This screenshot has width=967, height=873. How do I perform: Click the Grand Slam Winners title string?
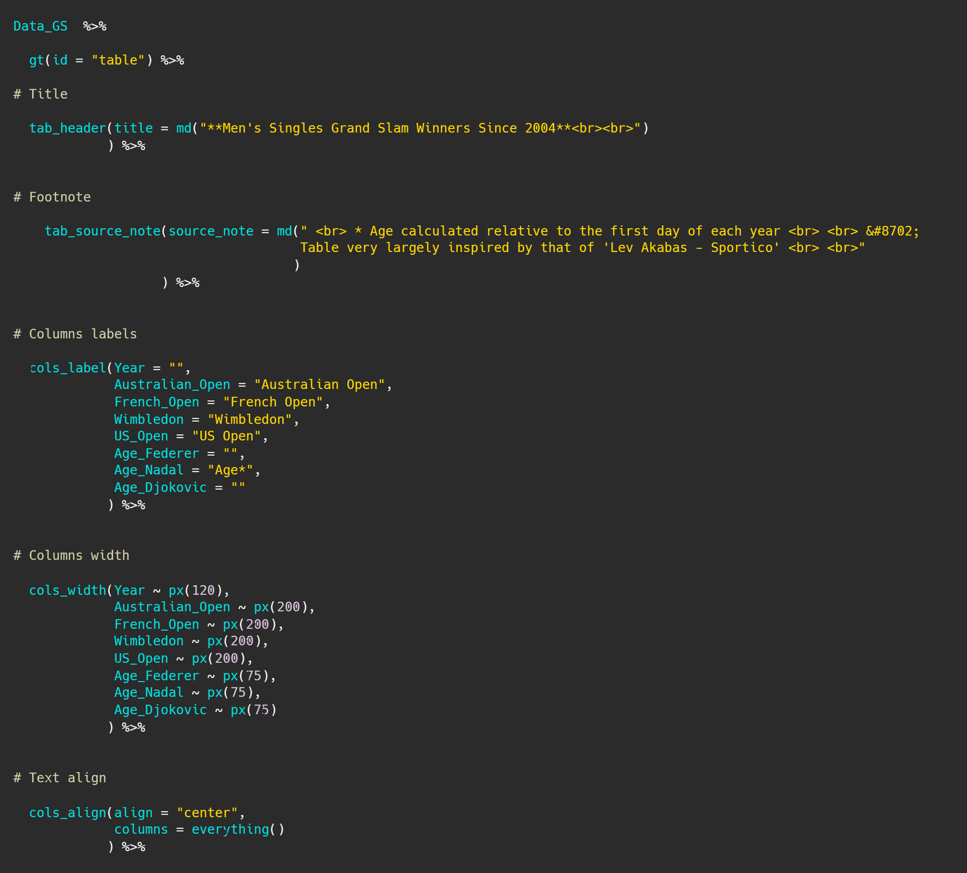pyautogui.click(x=424, y=128)
